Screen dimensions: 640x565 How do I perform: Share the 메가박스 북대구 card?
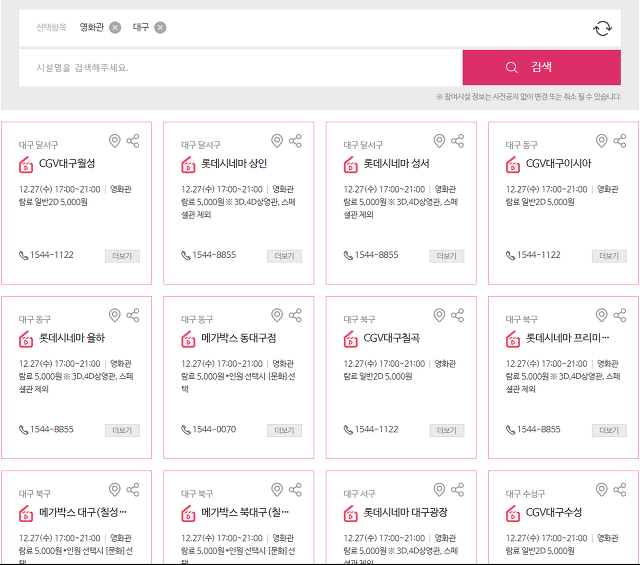point(296,489)
